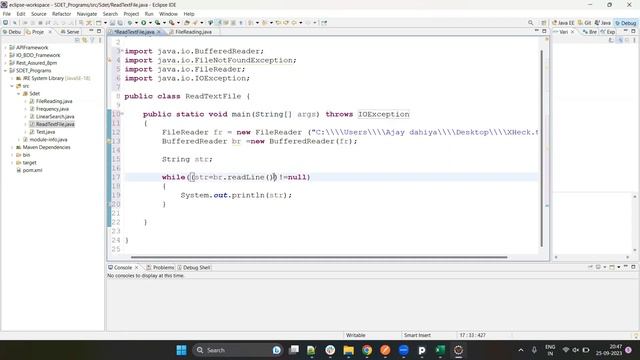640x360 pixels.
Task: Open the Run menu
Action: point(149,14)
